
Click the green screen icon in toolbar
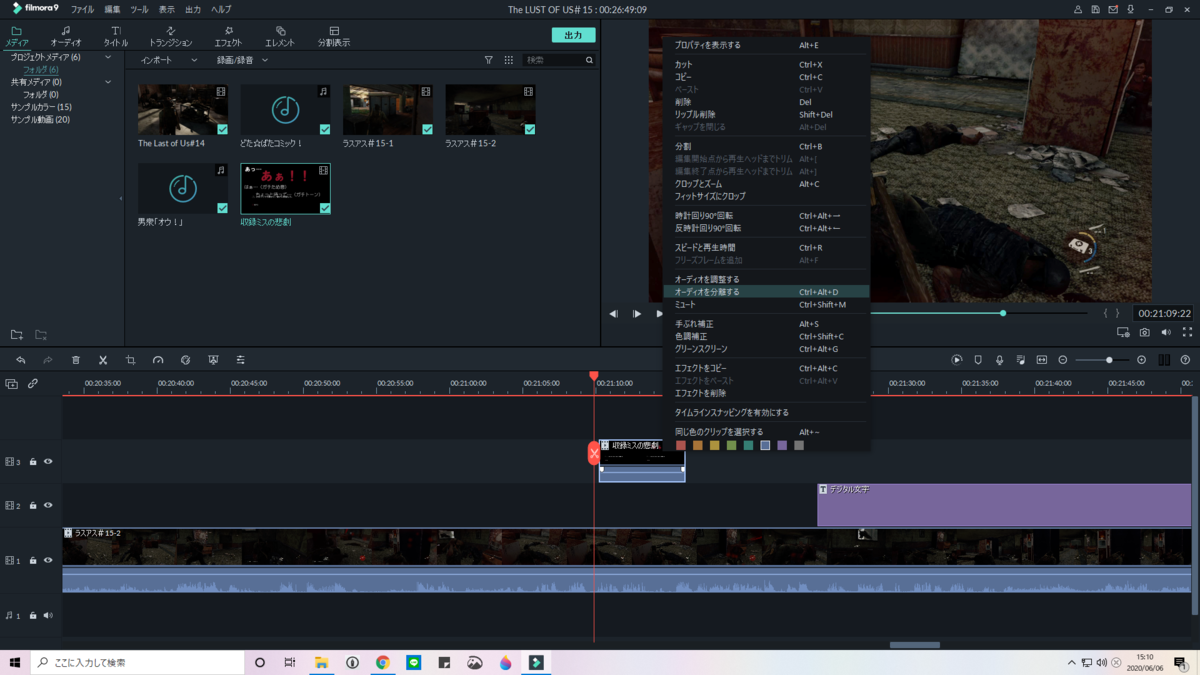213,360
